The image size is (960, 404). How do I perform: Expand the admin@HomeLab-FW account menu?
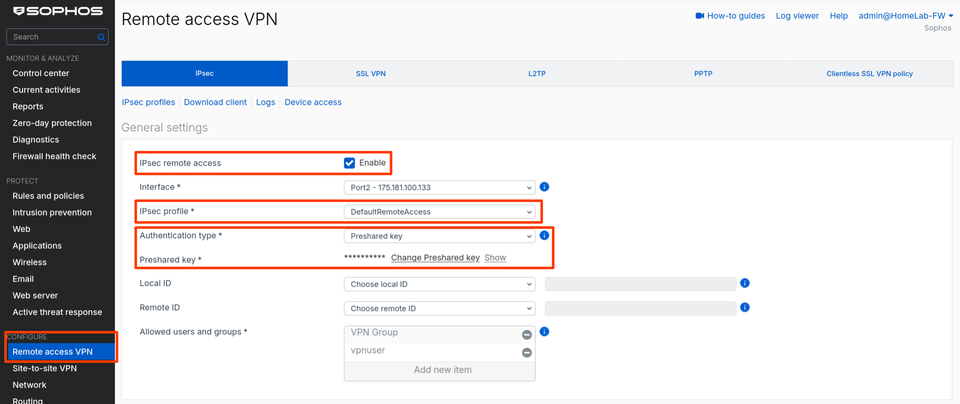906,16
